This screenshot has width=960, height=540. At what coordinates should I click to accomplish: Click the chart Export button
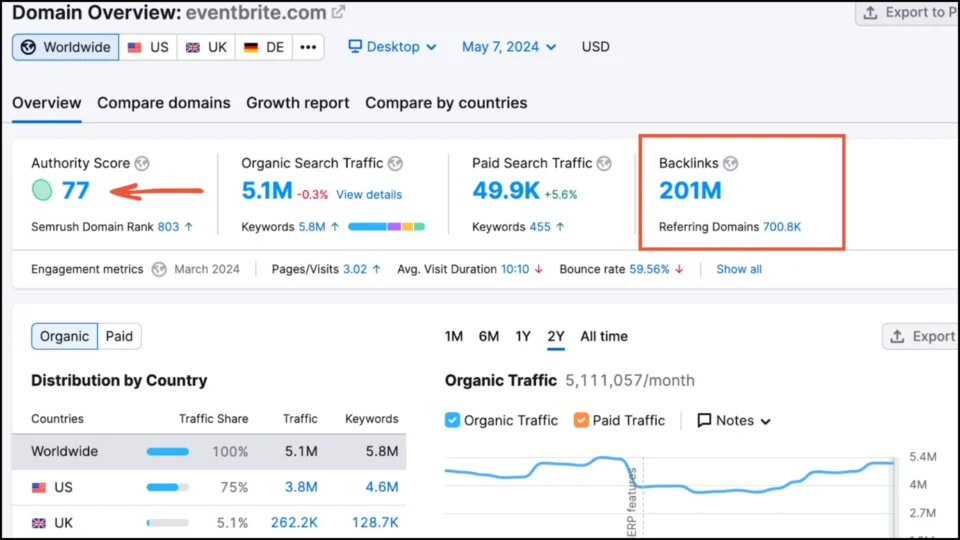[920, 336]
